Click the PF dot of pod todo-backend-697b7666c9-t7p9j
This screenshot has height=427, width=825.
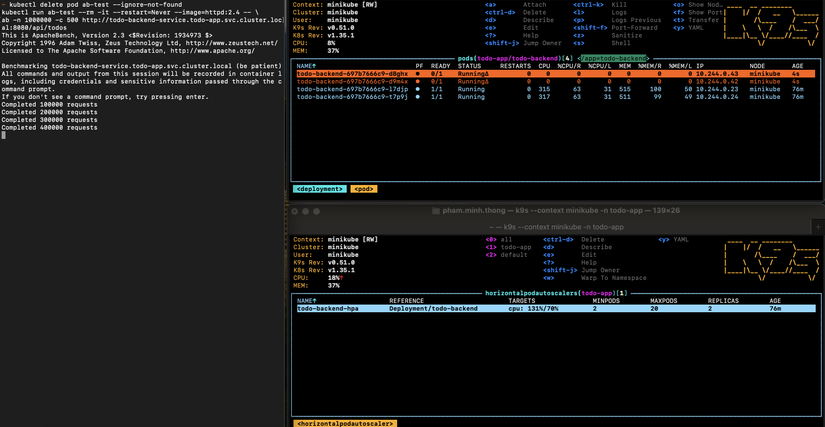point(418,97)
